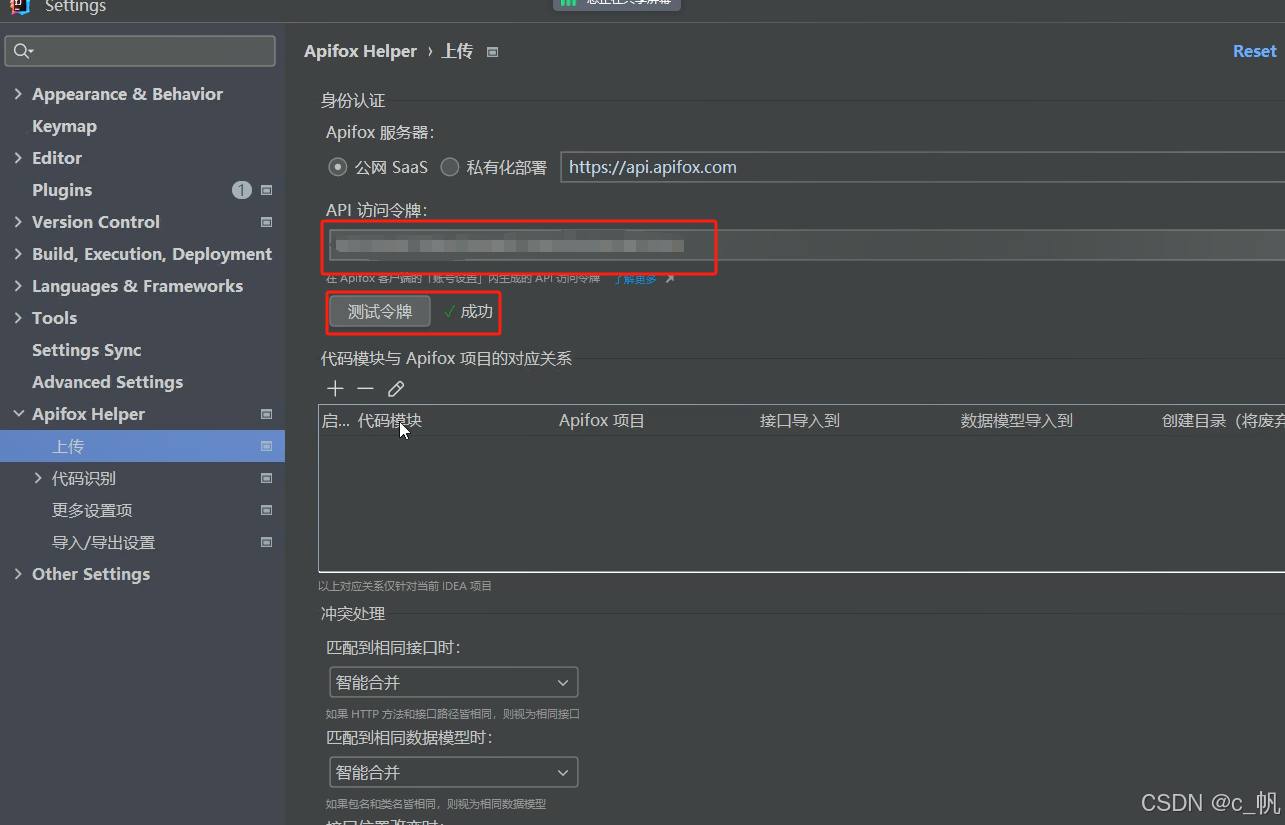Click project-level icon beside 代码识别
The height and width of the screenshot is (825, 1285).
[267, 478]
